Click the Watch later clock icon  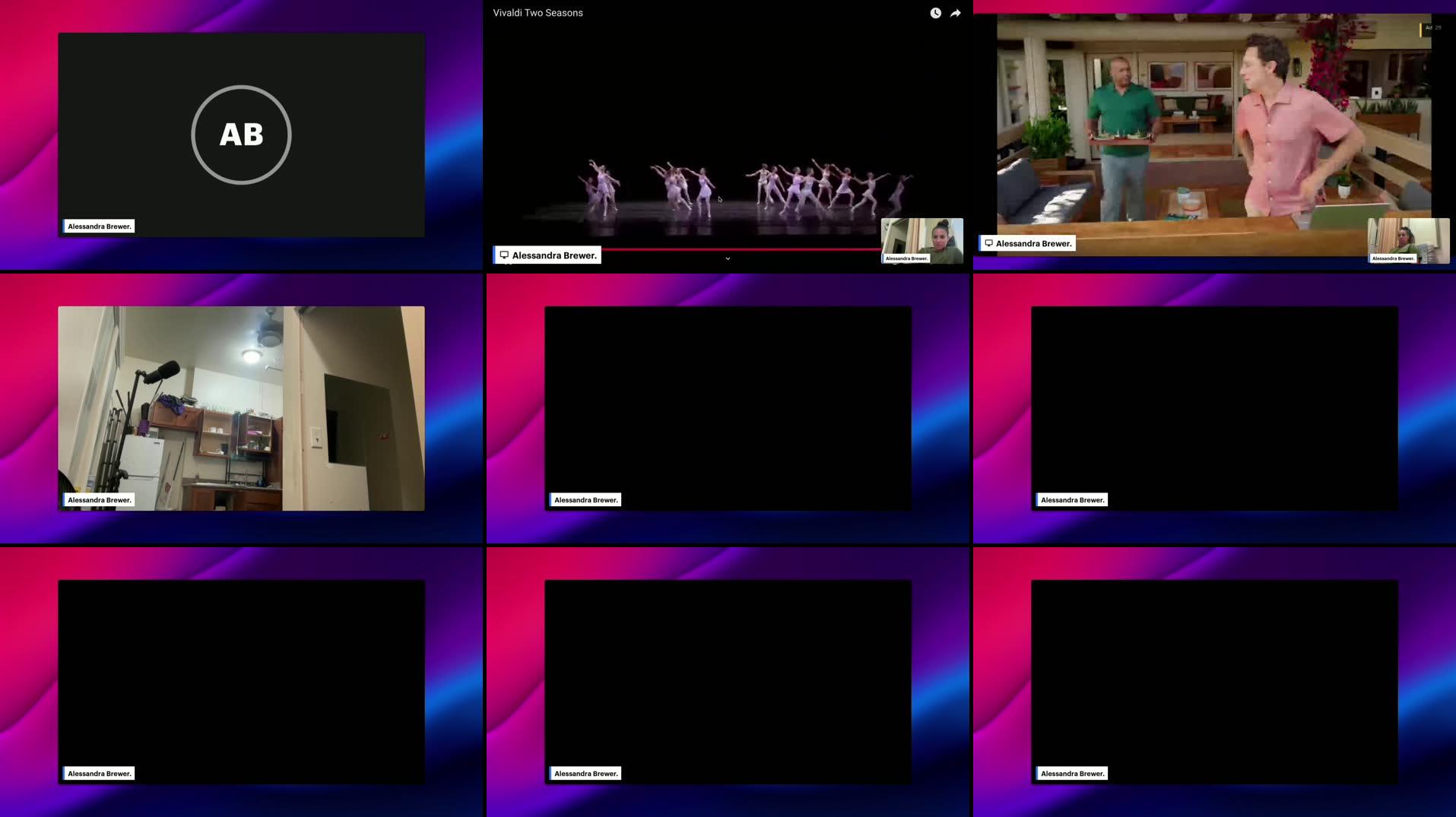click(x=935, y=13)
